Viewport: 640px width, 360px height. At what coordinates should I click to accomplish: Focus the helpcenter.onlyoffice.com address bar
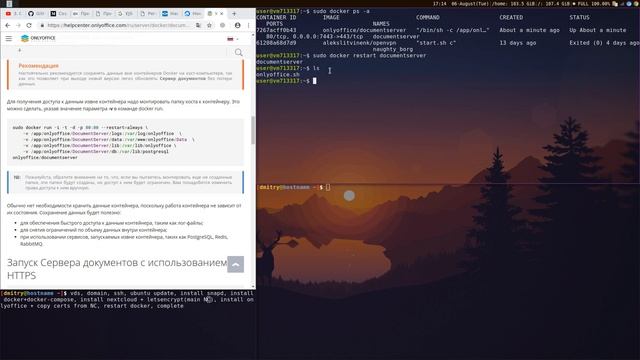click(118, 25)
